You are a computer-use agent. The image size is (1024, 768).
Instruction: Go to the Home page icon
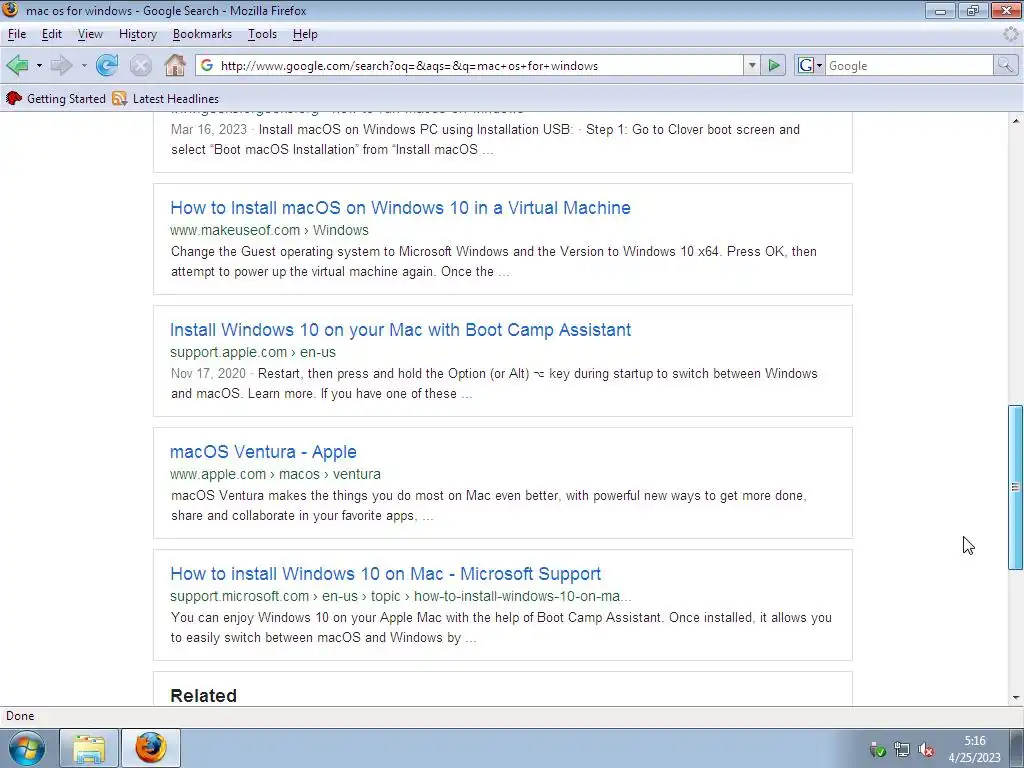click(175, 65)
